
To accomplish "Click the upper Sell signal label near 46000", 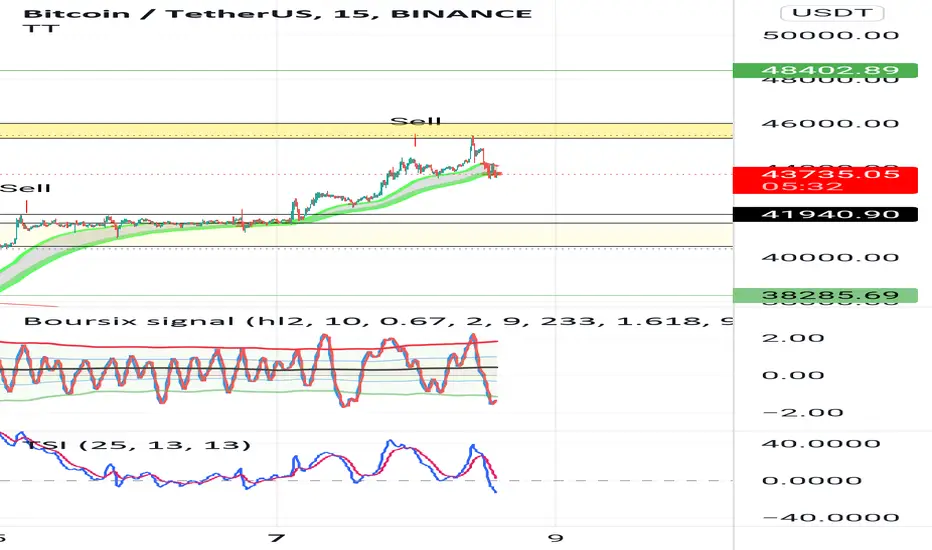I will 415,121.
